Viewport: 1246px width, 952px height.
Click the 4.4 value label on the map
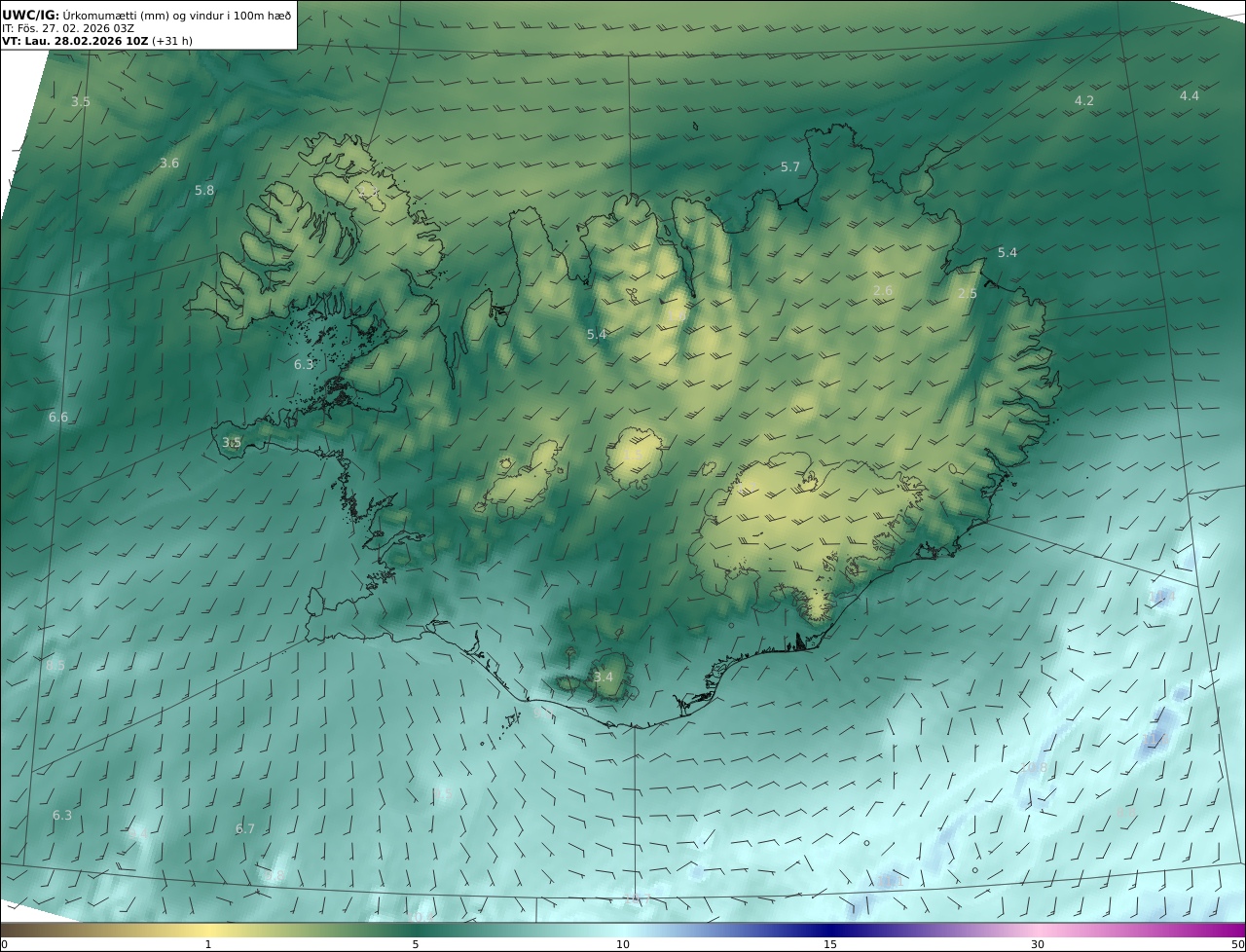[x=1190, y=96]
